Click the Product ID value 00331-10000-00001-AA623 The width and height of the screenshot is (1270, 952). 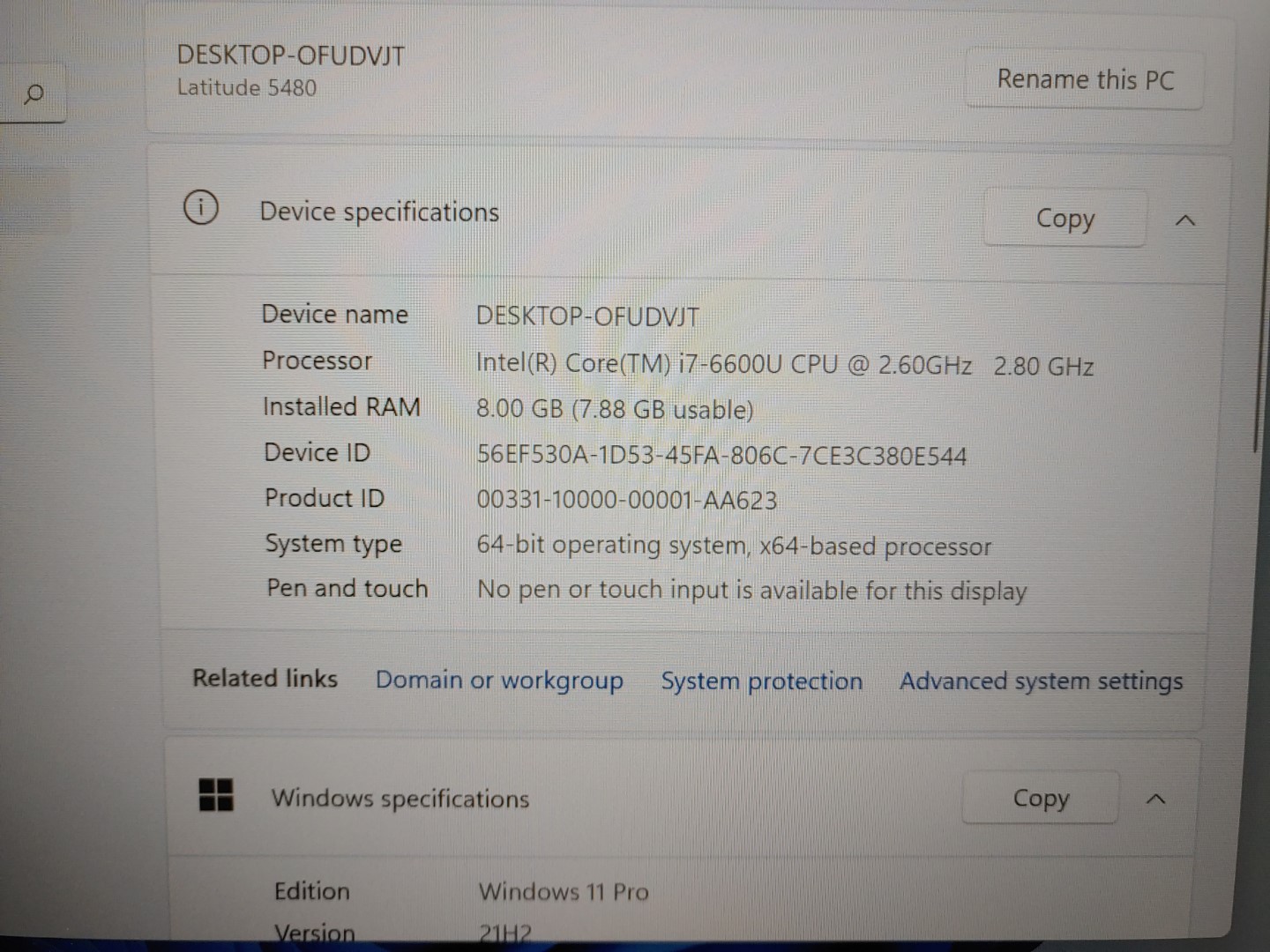(x=627, y=500)
